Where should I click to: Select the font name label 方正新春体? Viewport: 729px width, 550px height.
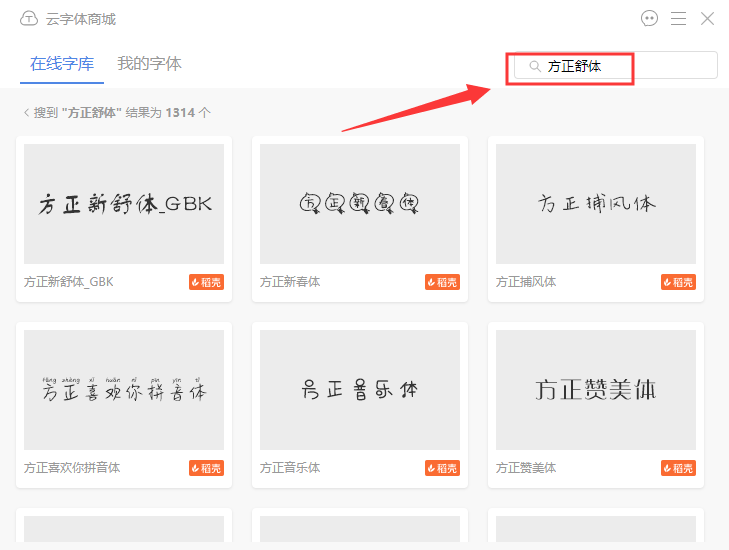[x=290, y=282]
